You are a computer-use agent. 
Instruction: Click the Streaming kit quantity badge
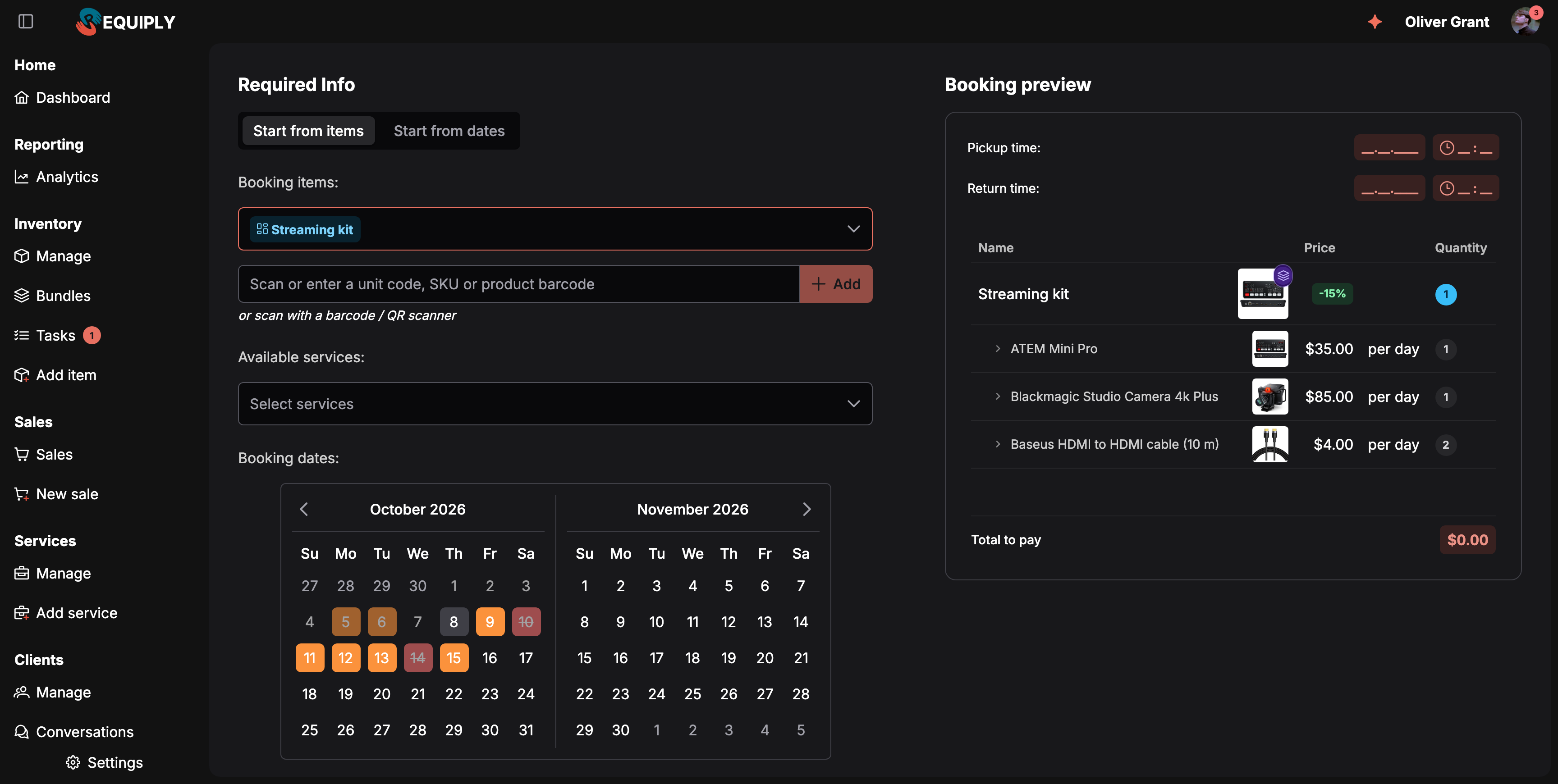[1445, 294]
